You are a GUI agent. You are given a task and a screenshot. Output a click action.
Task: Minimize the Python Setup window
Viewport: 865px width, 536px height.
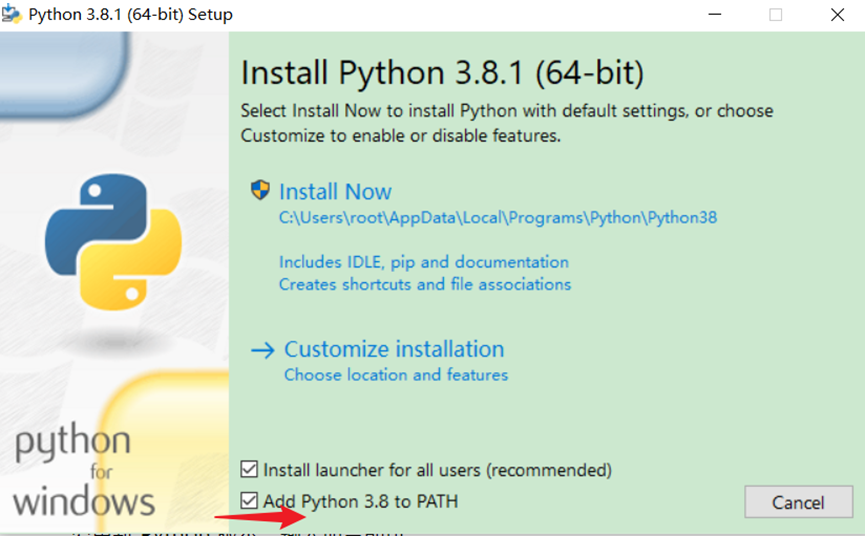click(x=714, y=15)
